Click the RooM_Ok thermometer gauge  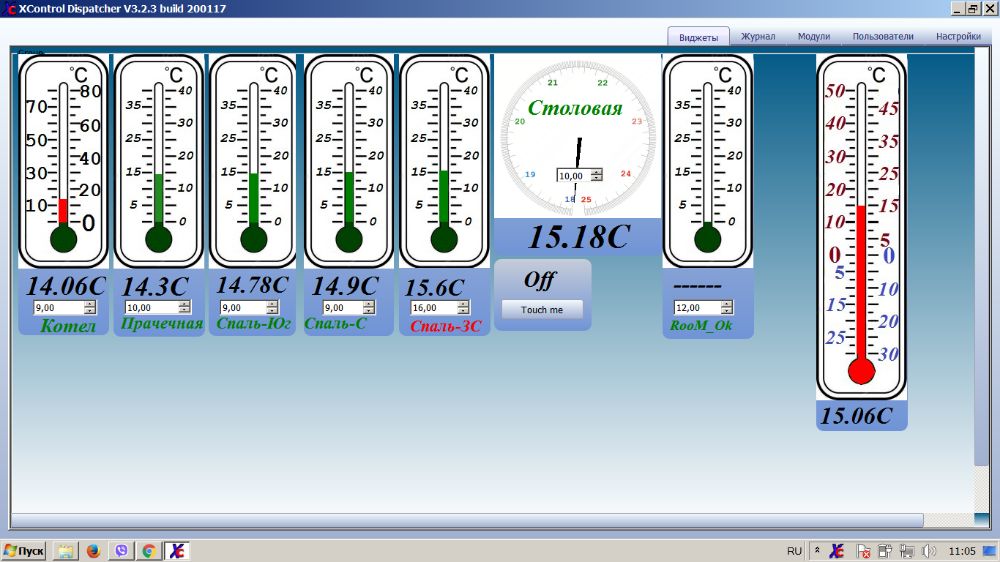[x=708, y=161]
